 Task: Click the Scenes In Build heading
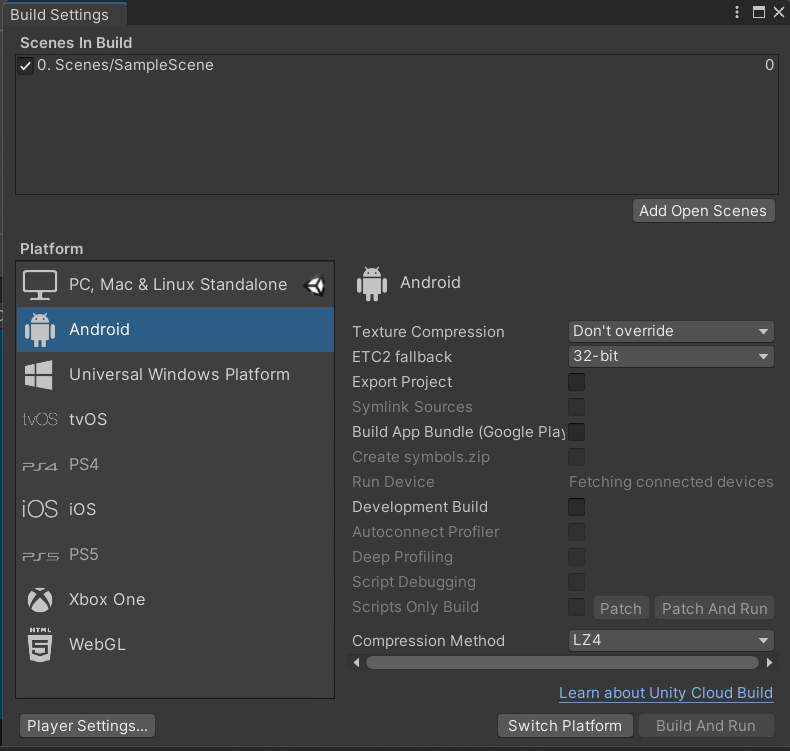(76, 43)
